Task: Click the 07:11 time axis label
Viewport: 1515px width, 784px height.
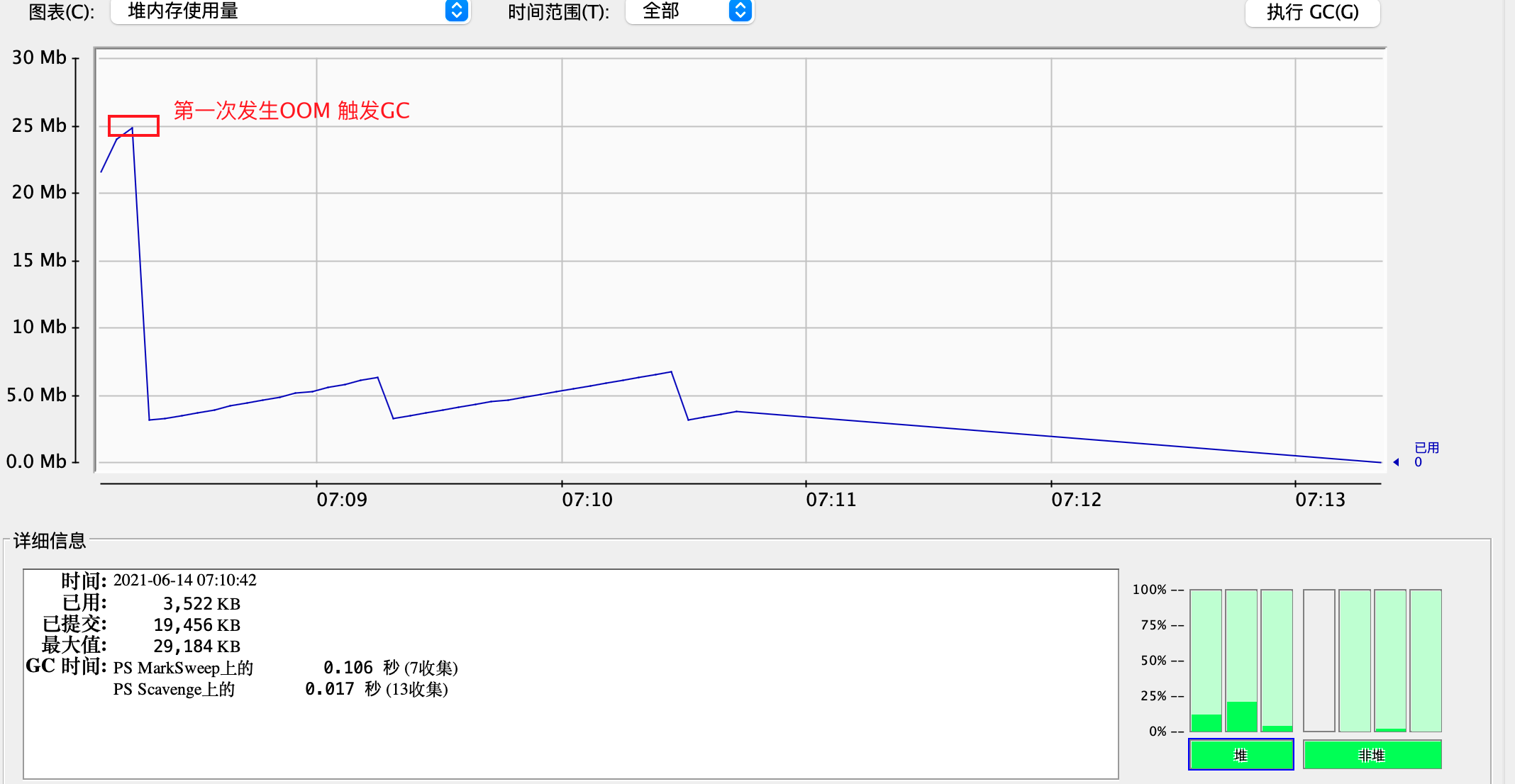Action: (x=831, y=500)
